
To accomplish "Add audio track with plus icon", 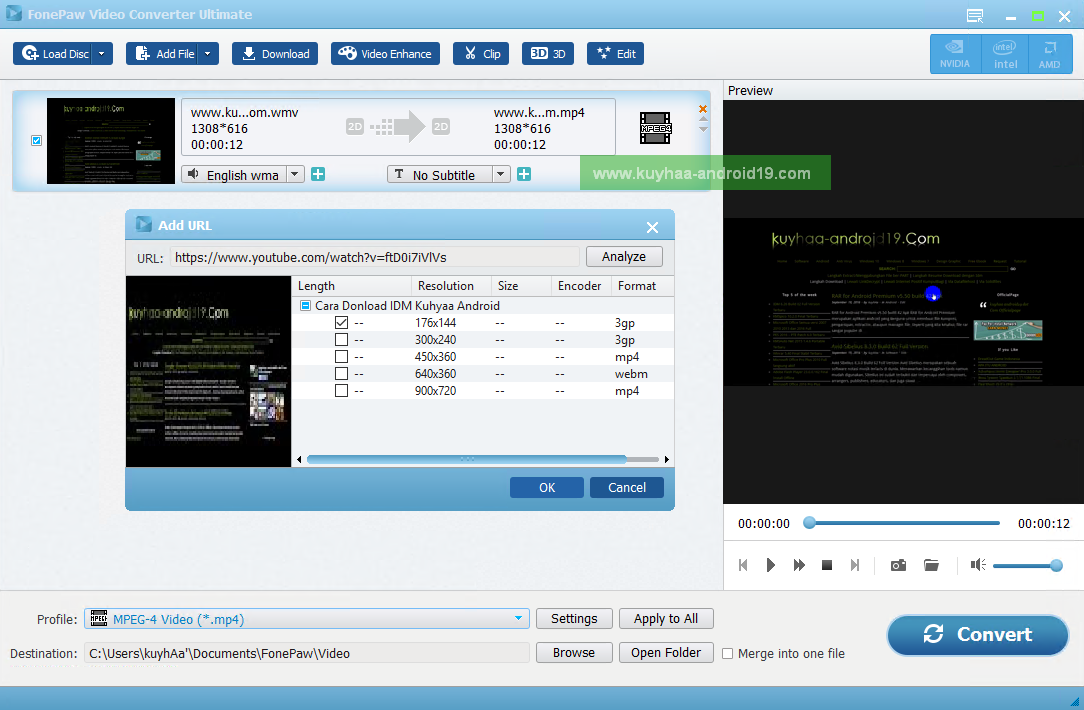I will [x=318, y=174].
